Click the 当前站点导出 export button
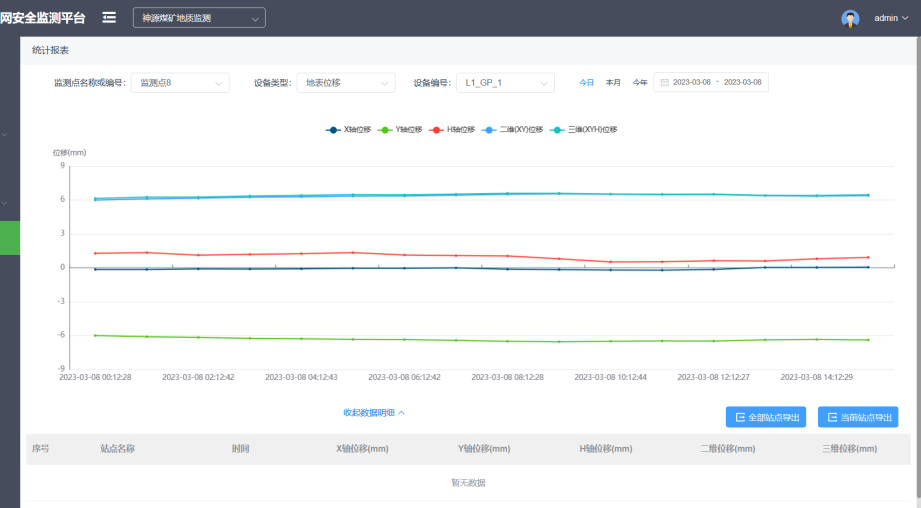The image size is (921, 508). pyautogui.click(x=858, y=417)
